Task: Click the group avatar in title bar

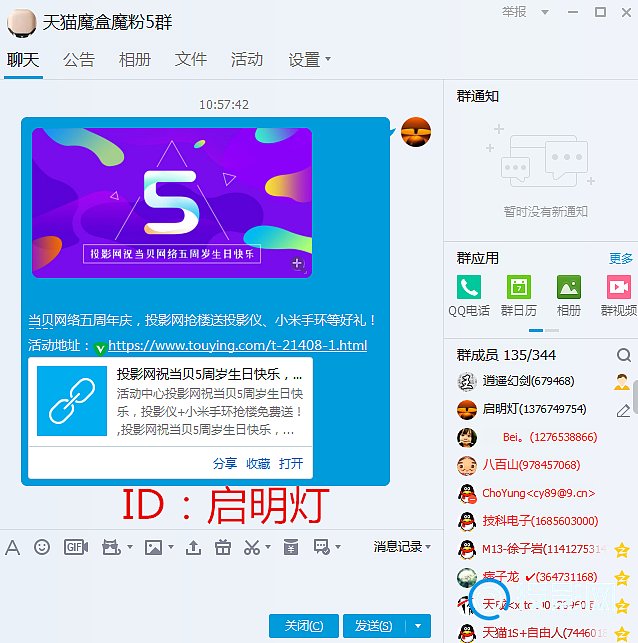Action: tap(22, 23)
